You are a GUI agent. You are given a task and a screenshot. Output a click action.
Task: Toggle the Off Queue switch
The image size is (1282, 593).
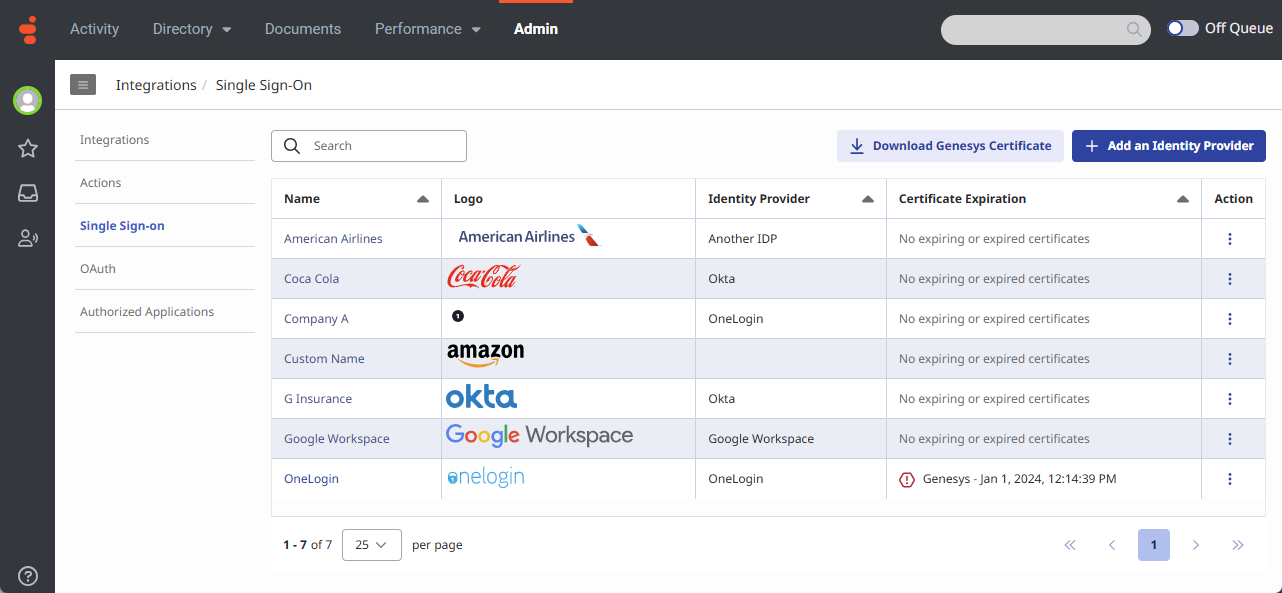click(x=1183, y=28)
